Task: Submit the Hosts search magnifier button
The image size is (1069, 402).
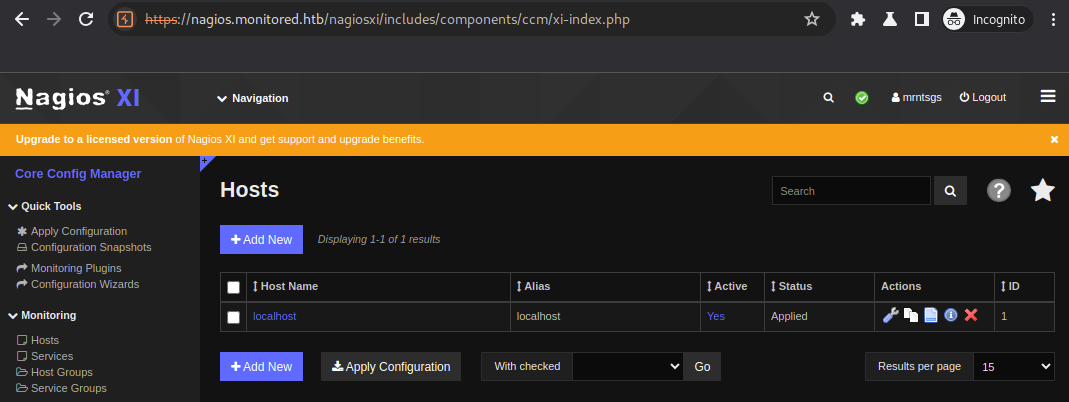Action: point(950,191)
